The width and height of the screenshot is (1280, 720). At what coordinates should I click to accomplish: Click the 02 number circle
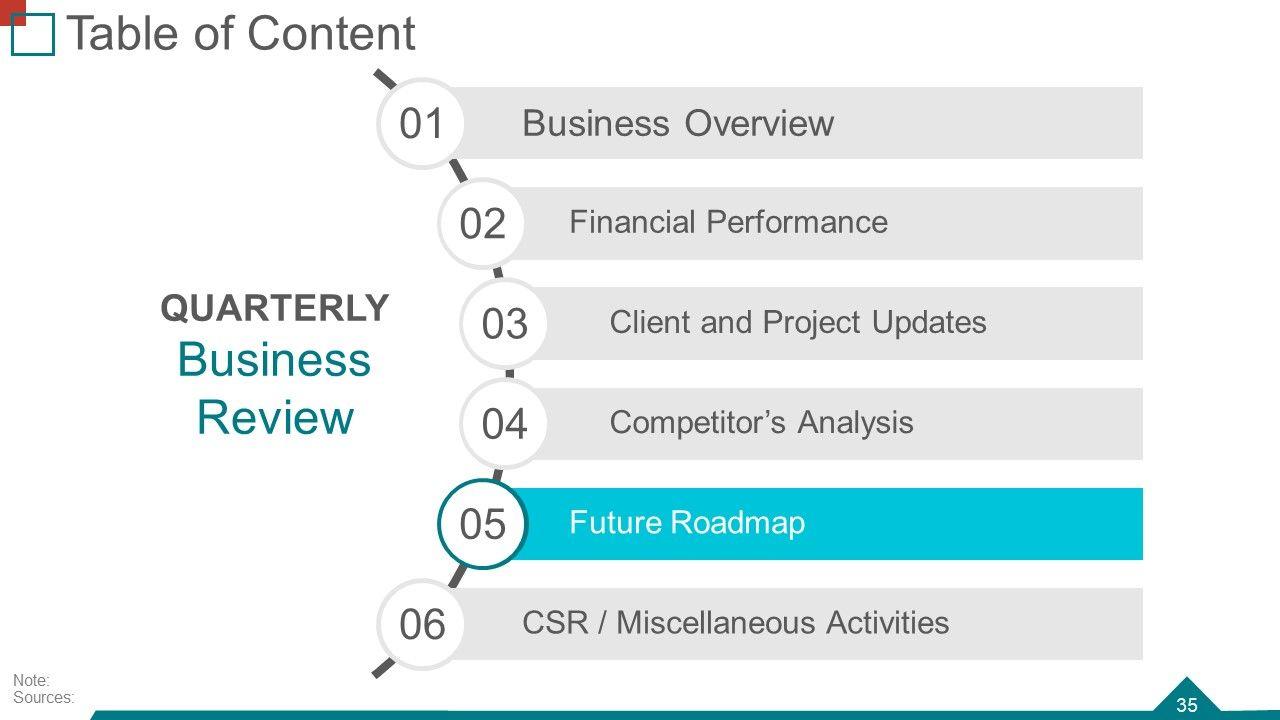tap(482, 224)
